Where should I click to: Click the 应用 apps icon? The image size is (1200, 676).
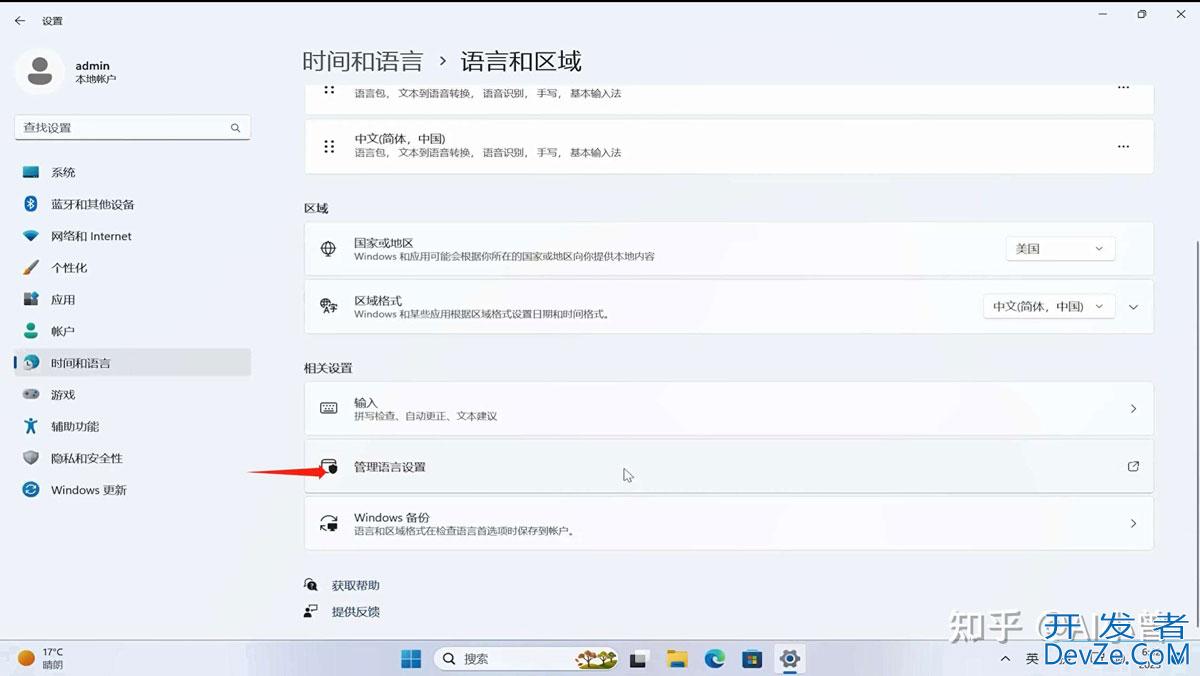point(31,299)
